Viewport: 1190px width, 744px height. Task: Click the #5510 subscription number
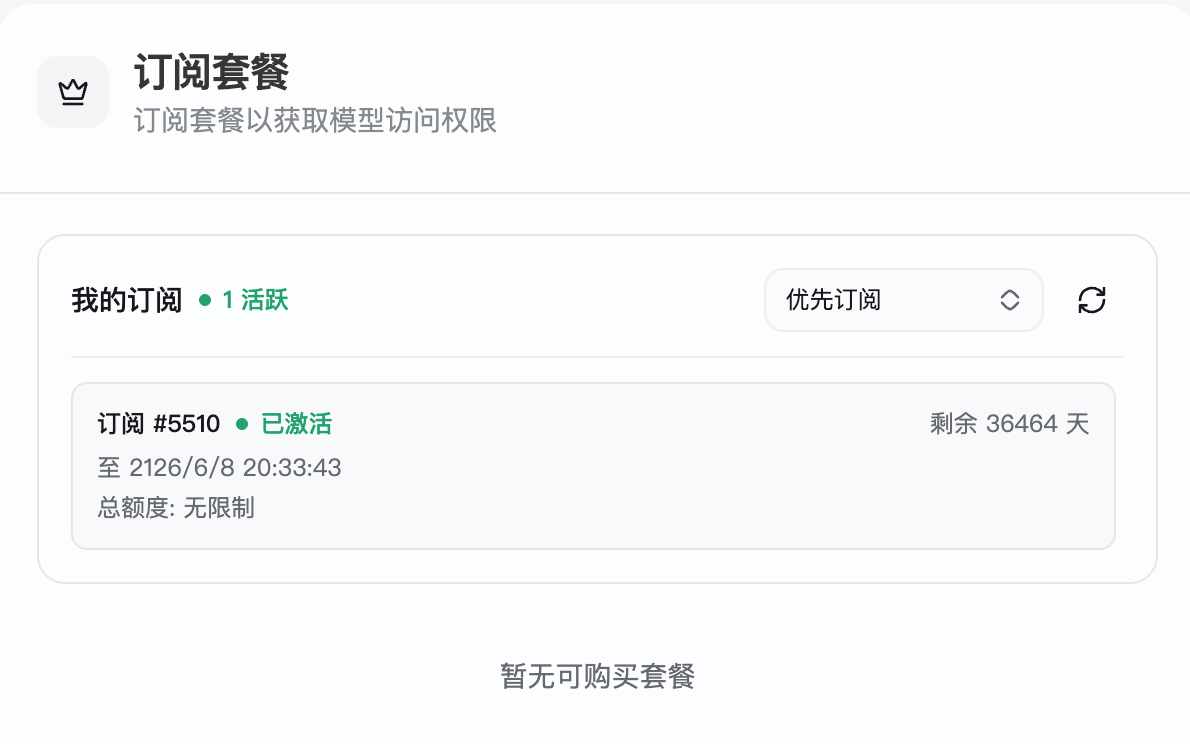(x=187, y=424)
